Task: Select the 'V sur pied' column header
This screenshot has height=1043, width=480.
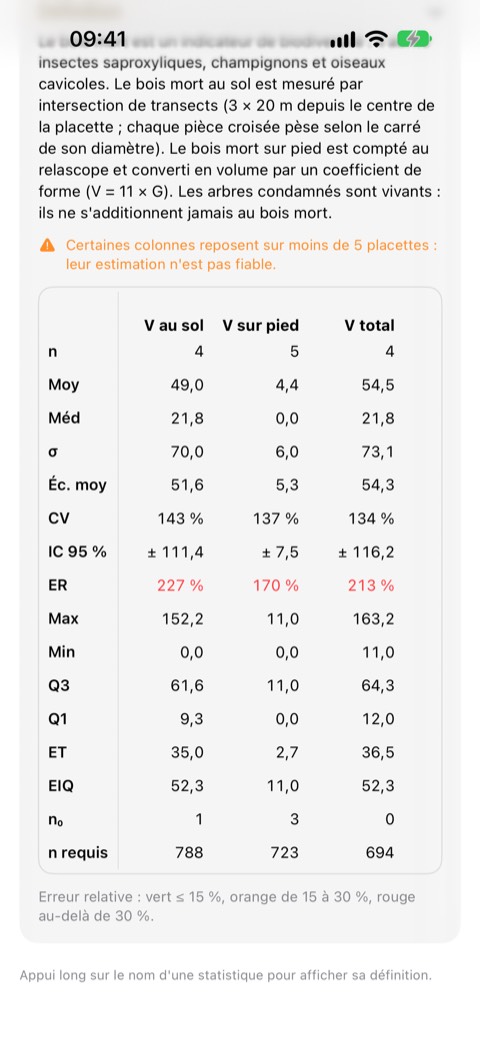Action: (261, 325)
